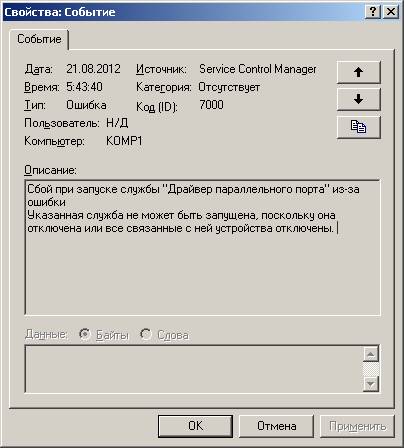The height and width of the screenshot is (448, 404).
Task: Click the event ID value 7000
Action: pyautogui.click(x=211, y=105)
